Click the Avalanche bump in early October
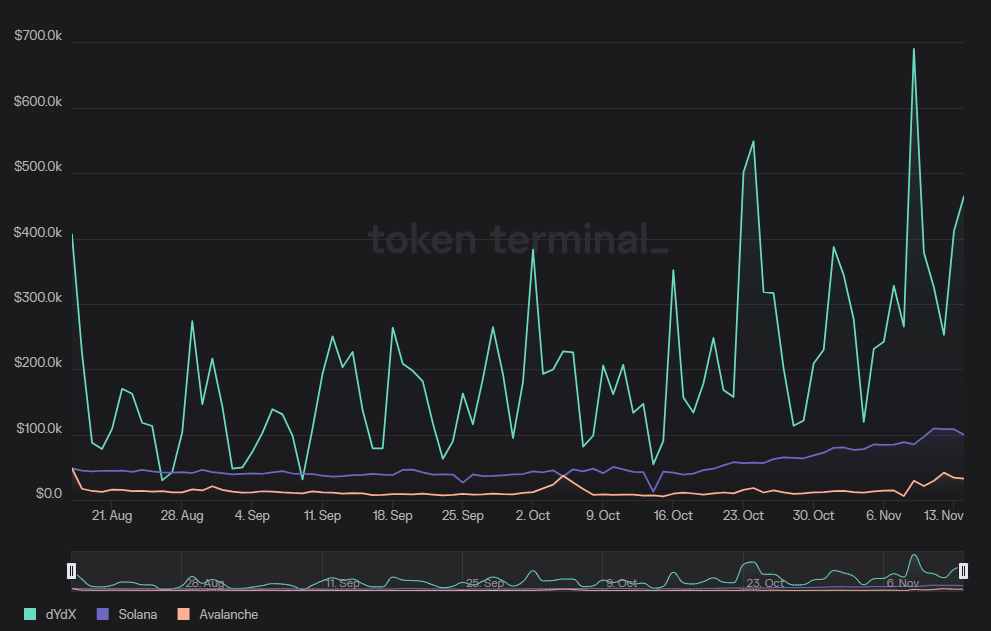 pos(562,476)
